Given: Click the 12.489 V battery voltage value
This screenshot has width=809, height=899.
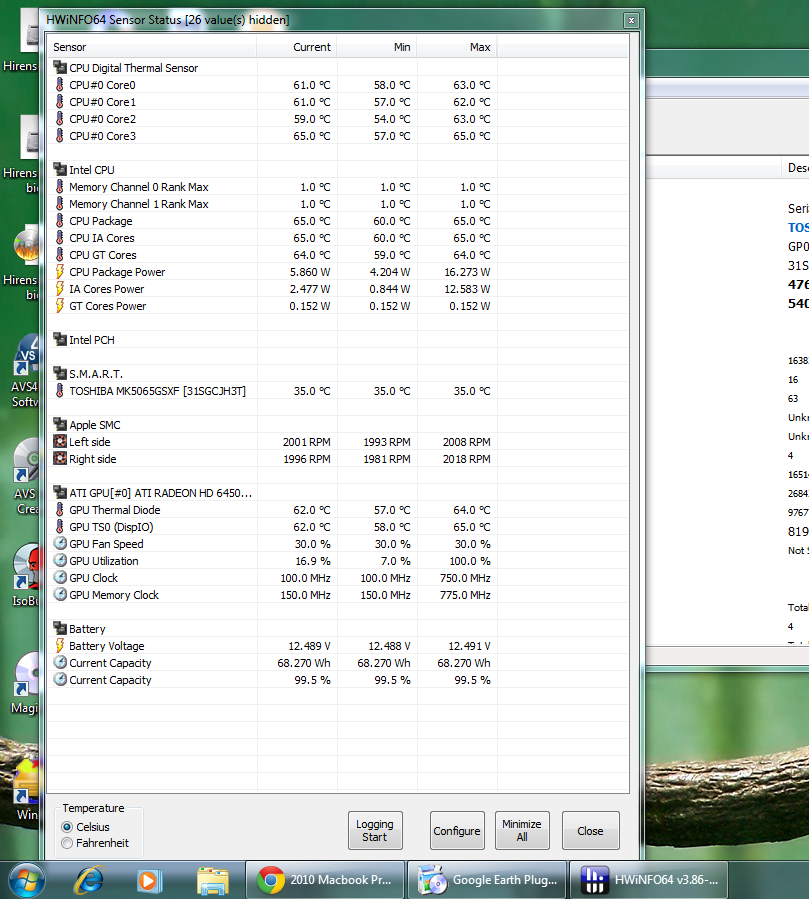Looking at the screenshot, I should 309,646.
